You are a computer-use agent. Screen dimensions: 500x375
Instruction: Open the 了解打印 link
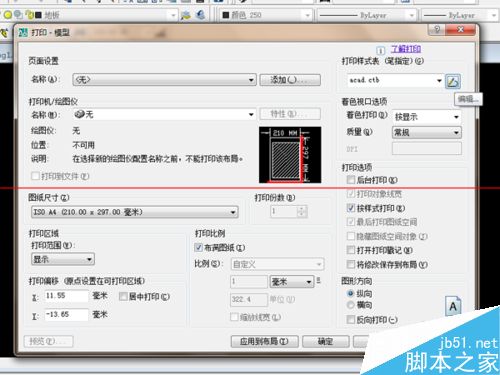406,49
